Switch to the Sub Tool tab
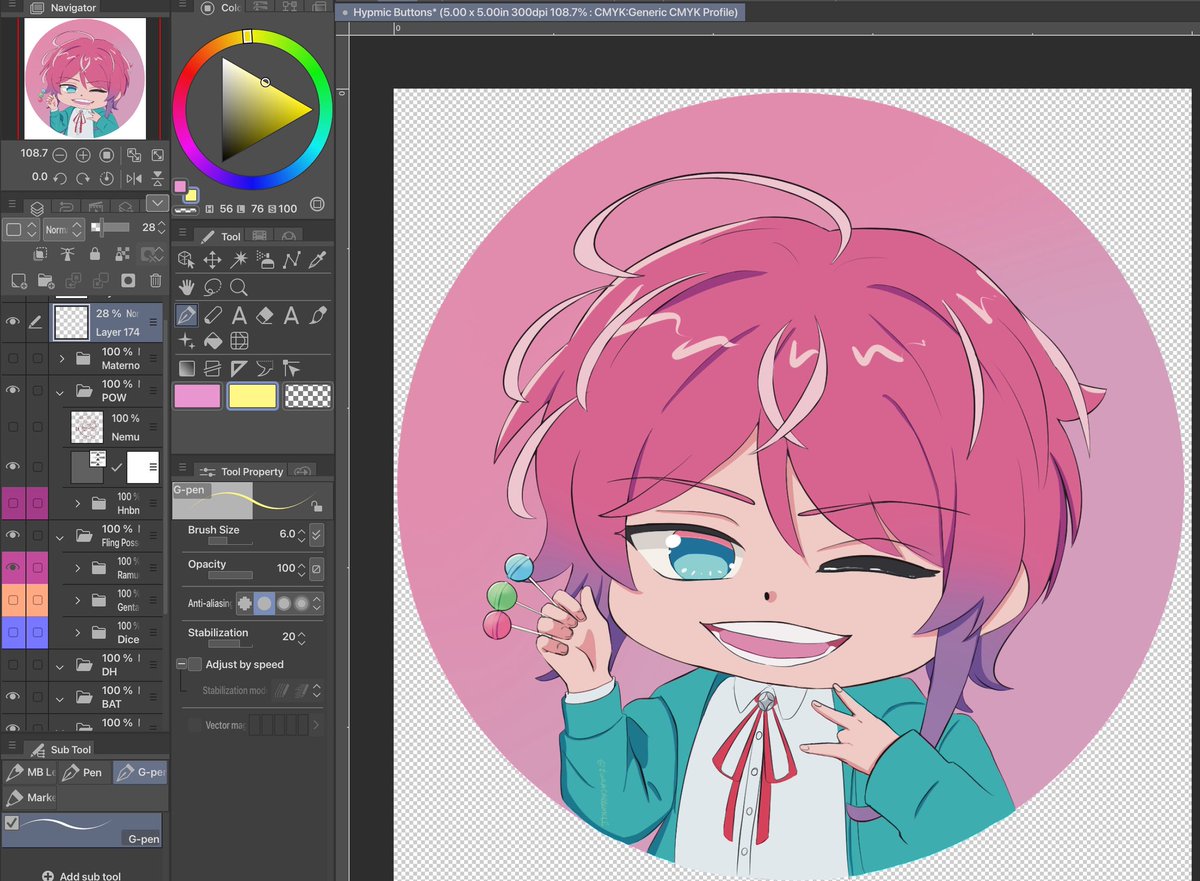The height and width of the screenshot is (881, 1200). [60, 749]
